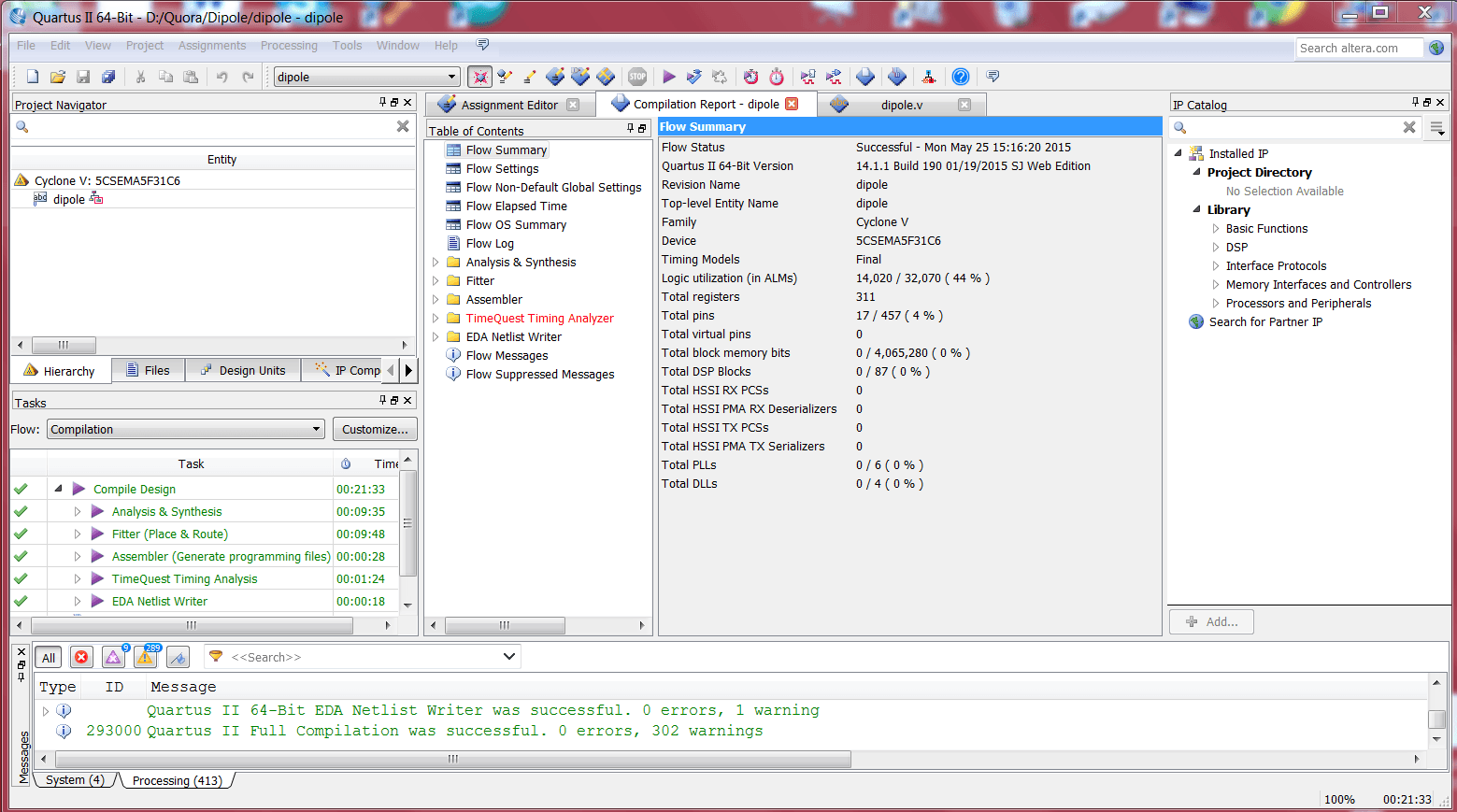Click the Paste clipboard icon
1457x812 pixels.
click(191, 77)
